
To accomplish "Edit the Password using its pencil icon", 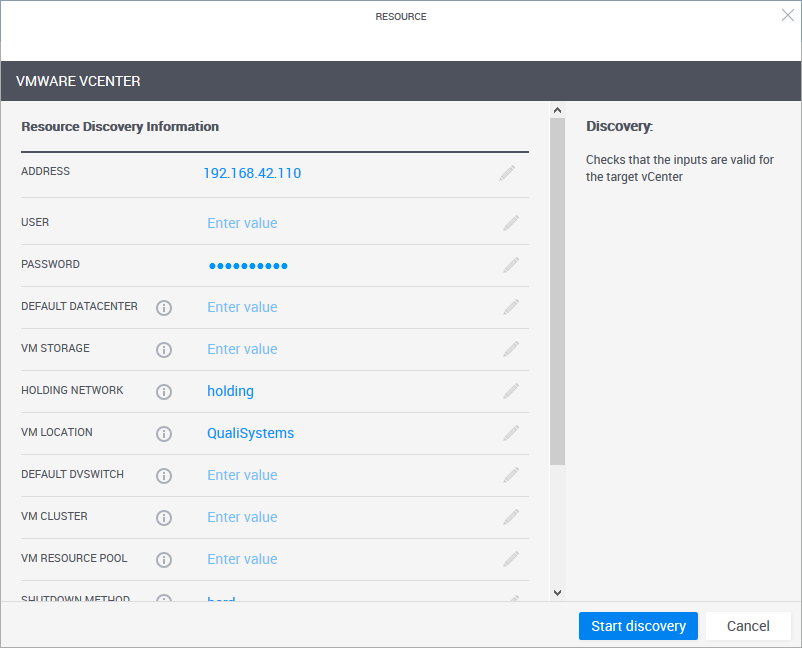I will [511, 265].
